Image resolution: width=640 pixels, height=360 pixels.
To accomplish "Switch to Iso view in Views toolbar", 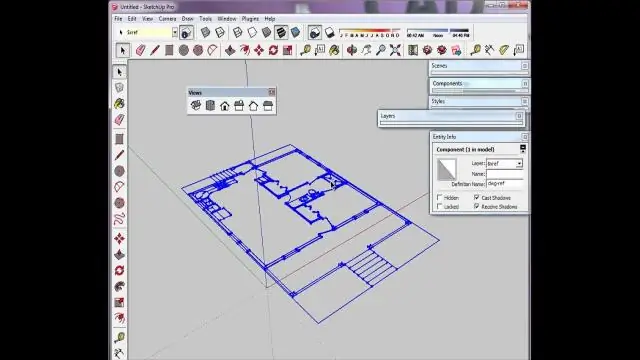I will click(196, 106).
